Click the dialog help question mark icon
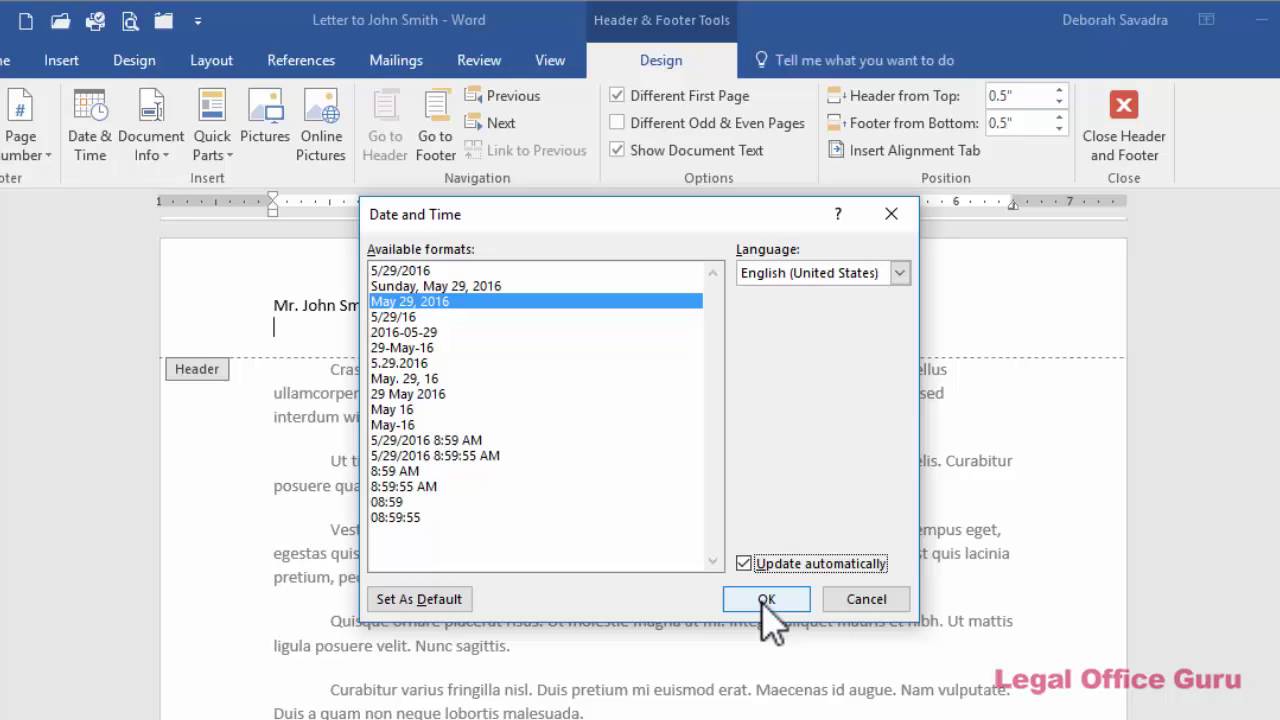 pyautogui.click(x=838, y=214)
